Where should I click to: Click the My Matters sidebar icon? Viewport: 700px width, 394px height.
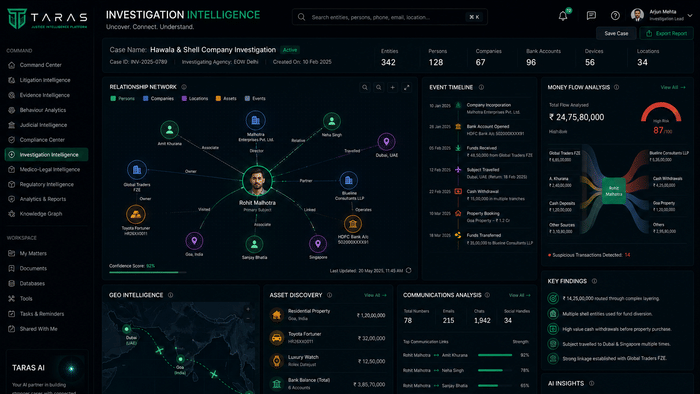click(12, 253)
